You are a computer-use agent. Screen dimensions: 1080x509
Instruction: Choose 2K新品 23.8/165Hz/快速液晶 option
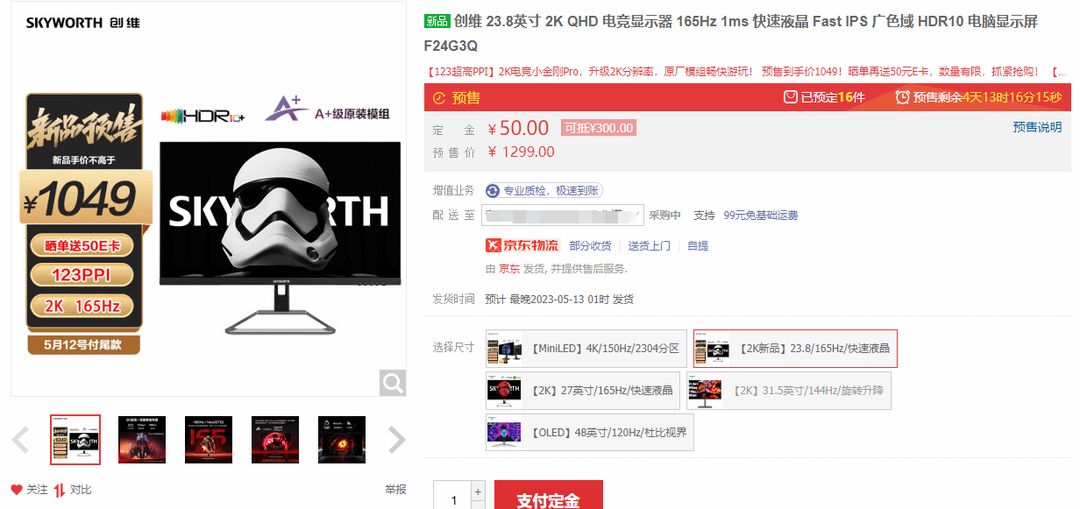pos(795,349)
